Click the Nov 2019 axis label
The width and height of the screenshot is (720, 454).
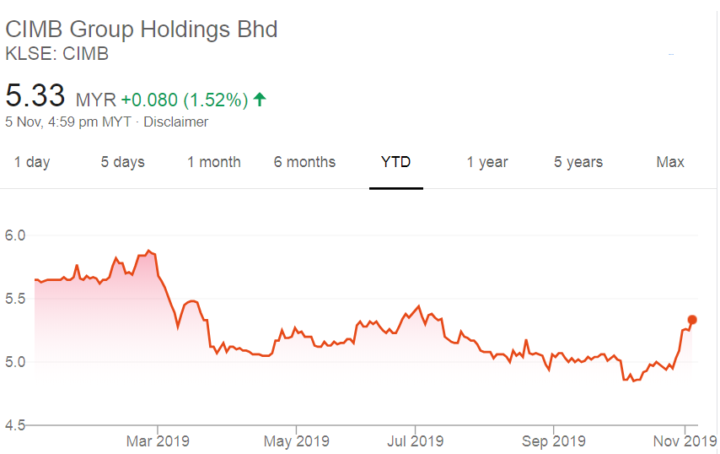685,440
